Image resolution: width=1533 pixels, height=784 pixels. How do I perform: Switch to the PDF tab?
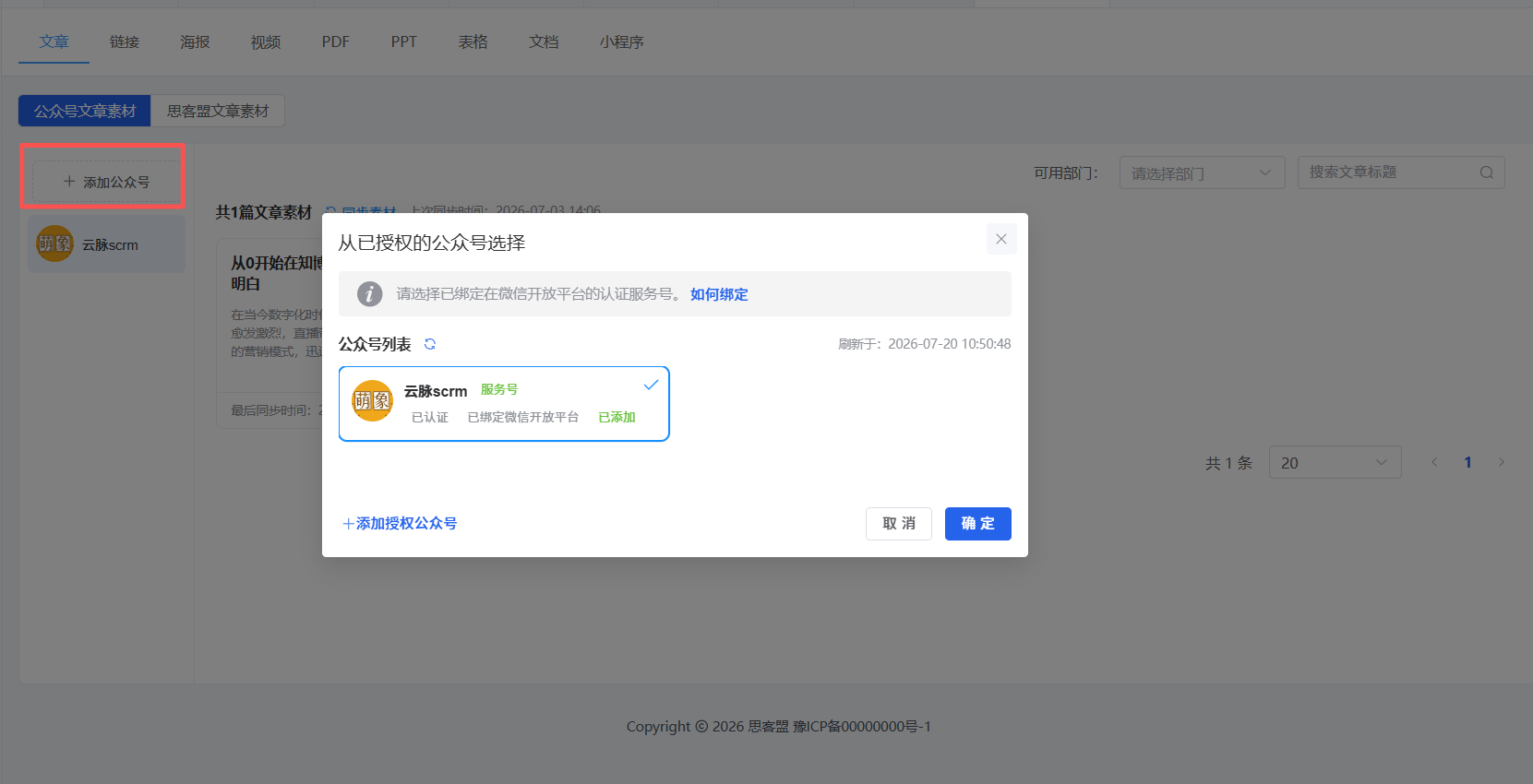pyautogui.click(x=336, y=42)
